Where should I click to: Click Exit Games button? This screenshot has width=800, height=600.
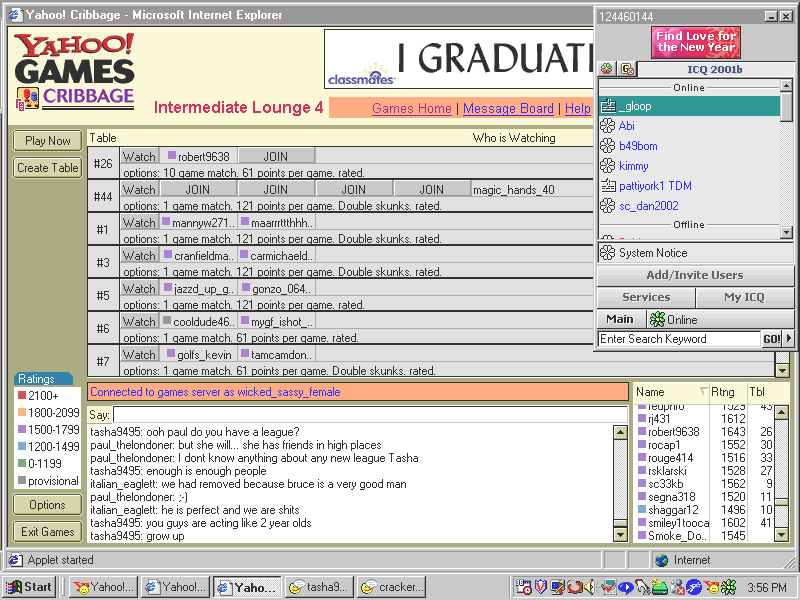click(x=47, y=532)
